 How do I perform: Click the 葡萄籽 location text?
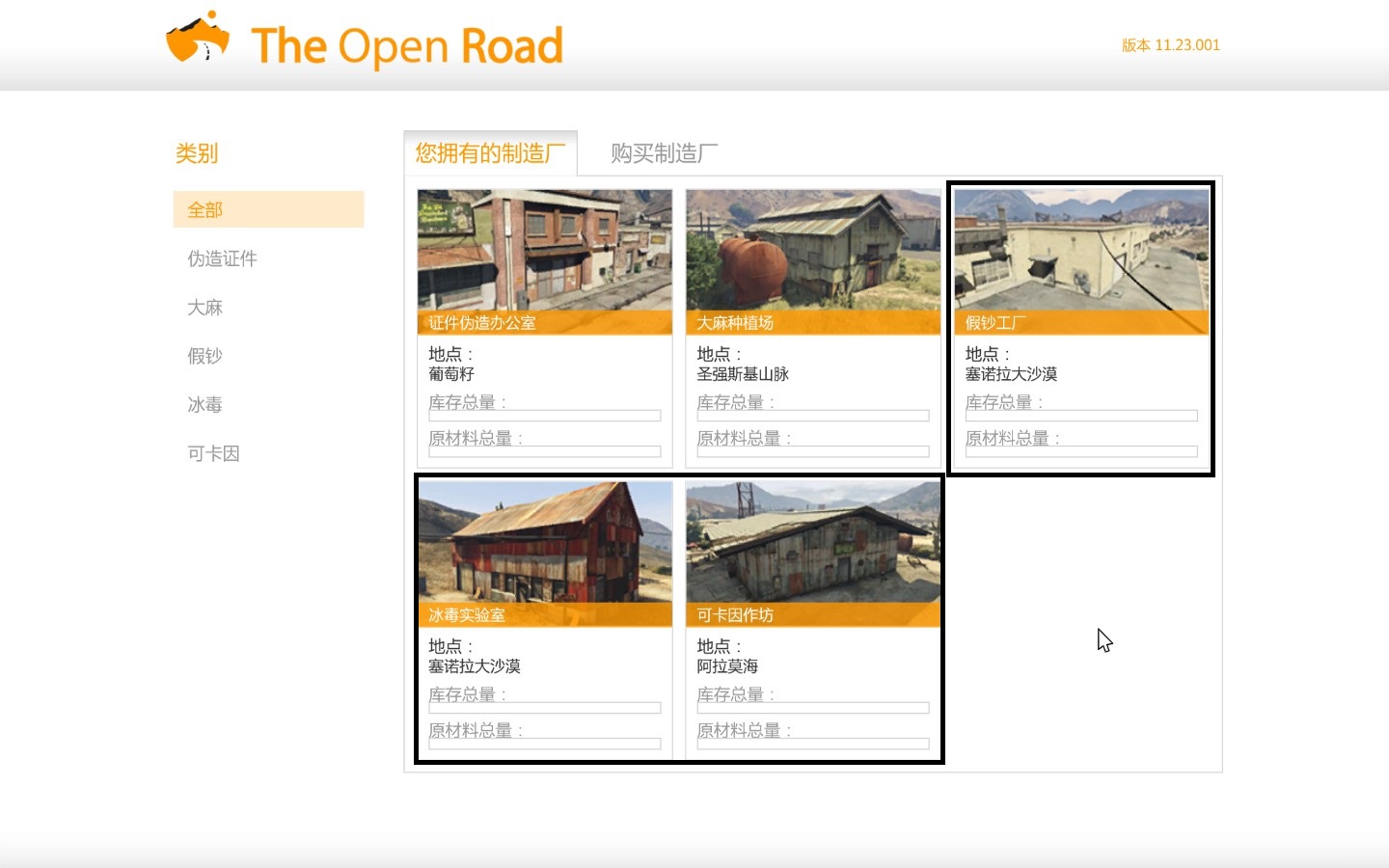coord(451,374)
